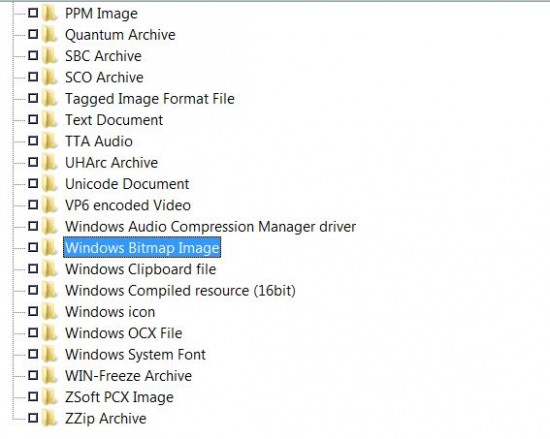Select Tagged Image Format File entry

[x=150, y=99]
